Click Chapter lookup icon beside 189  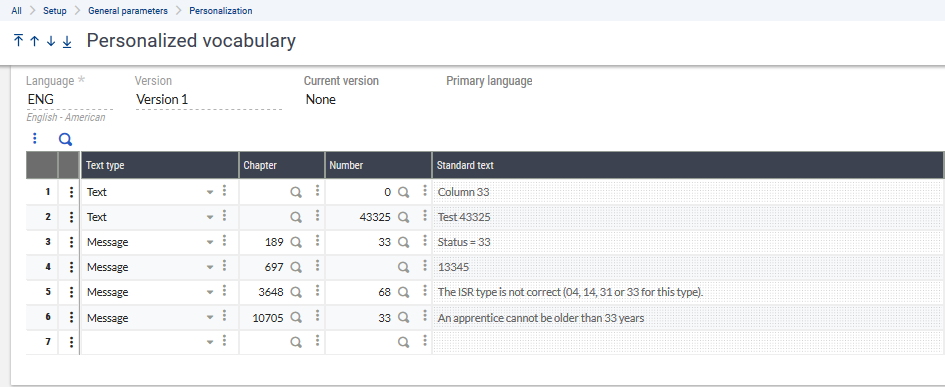click(x=296, y=242)
